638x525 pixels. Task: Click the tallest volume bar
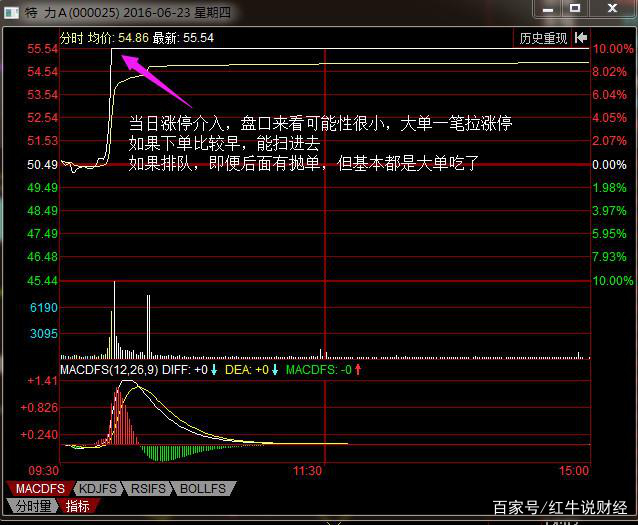(114, 319)
